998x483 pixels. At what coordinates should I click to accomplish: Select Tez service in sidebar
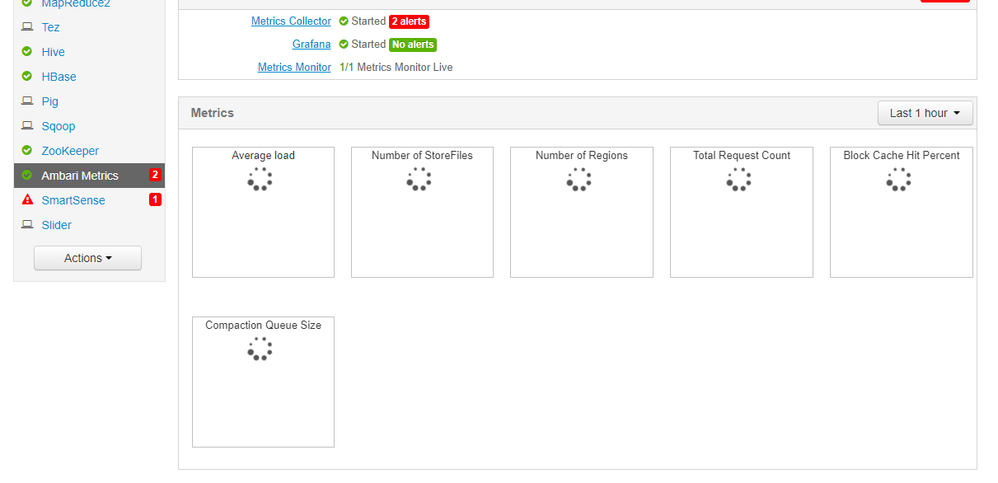click(x=50, y=27)
